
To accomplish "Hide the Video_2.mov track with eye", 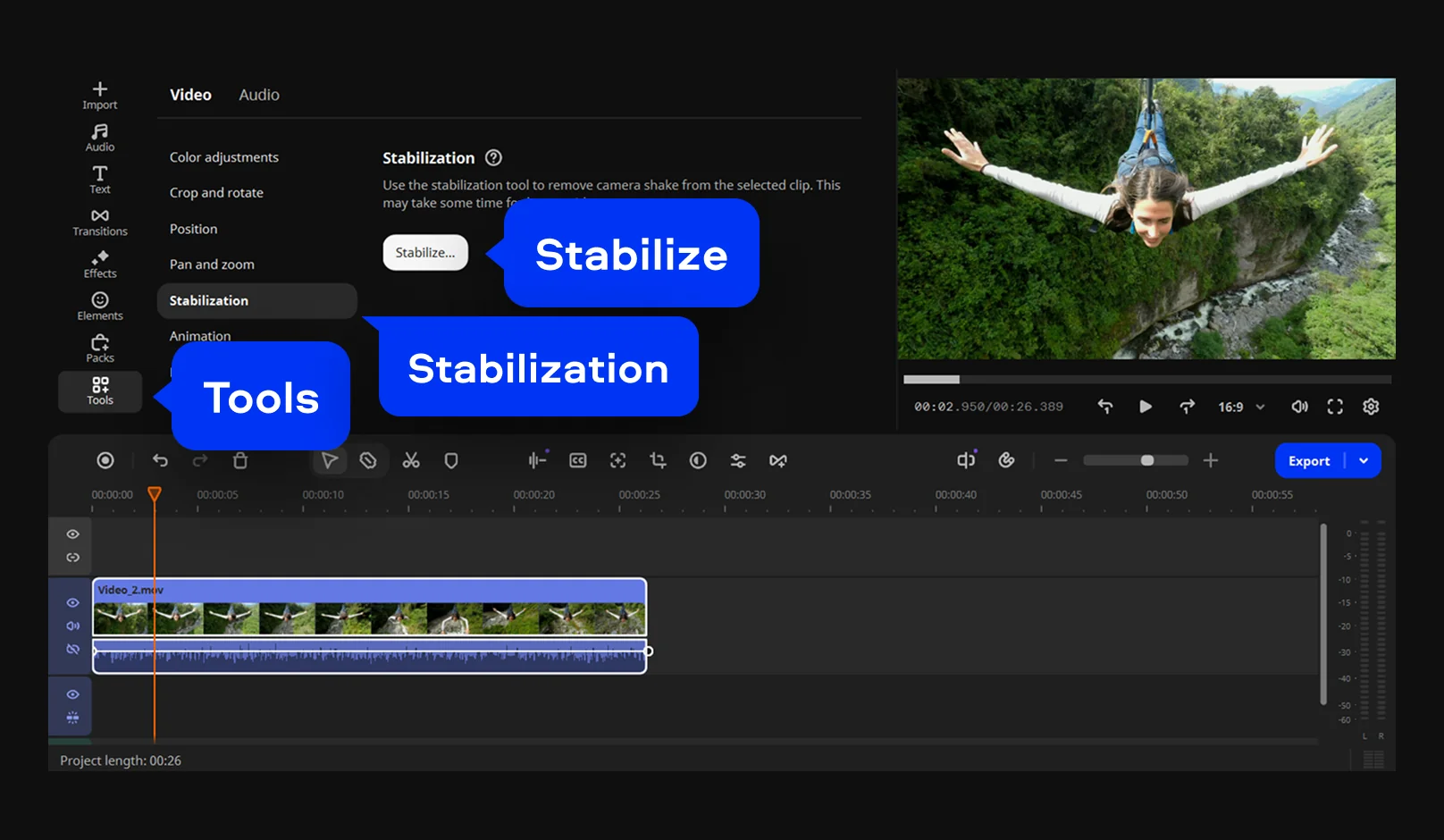I will (73, 603).
